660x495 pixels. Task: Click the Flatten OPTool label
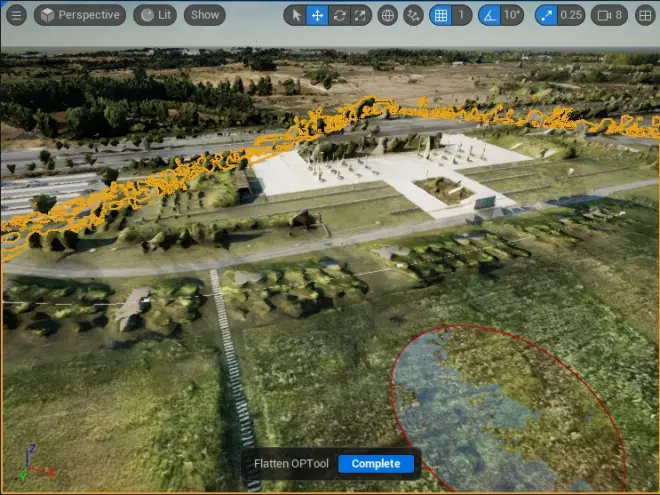coord(291,463)
